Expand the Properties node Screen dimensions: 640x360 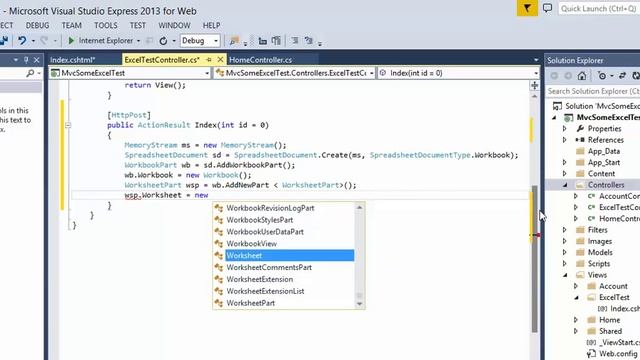[x=565, y=129]
